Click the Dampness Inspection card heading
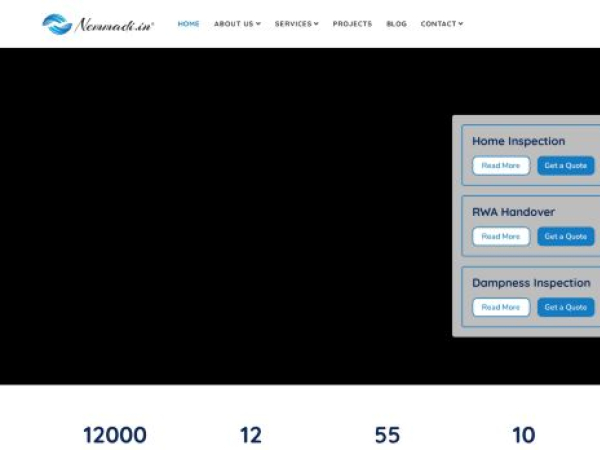Screen dimensions: 600x450 click(531, 283)
